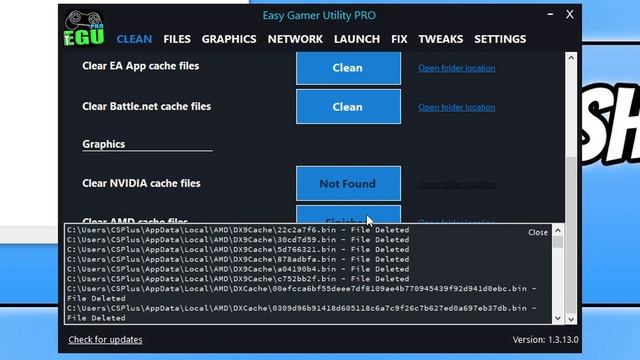The width and height of the screenshot is (640, 360).
Task: Click the NVIDIA Not Found button
Action: tap(348, 184)
